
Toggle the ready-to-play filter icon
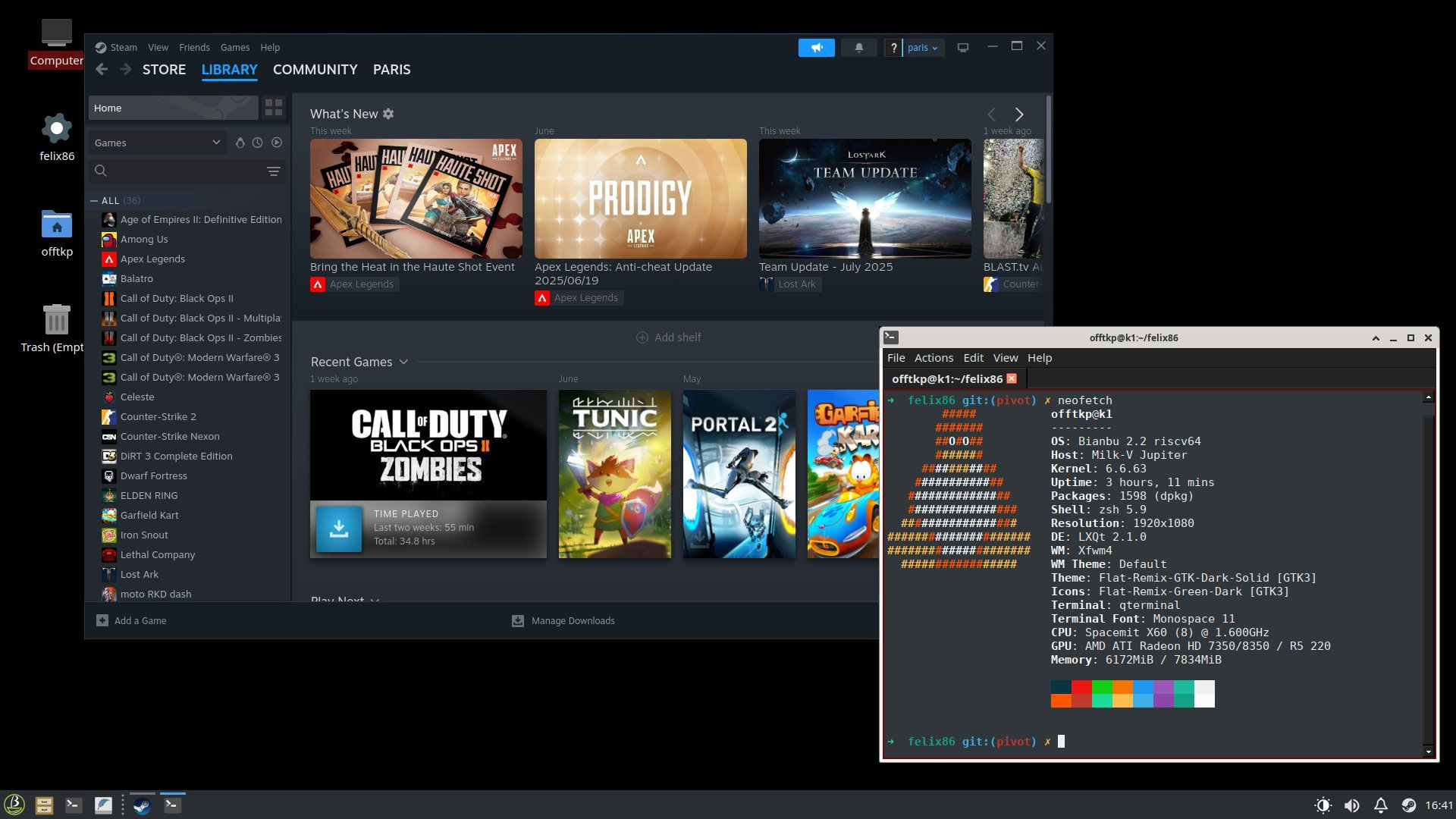click(x=277, y=143)
